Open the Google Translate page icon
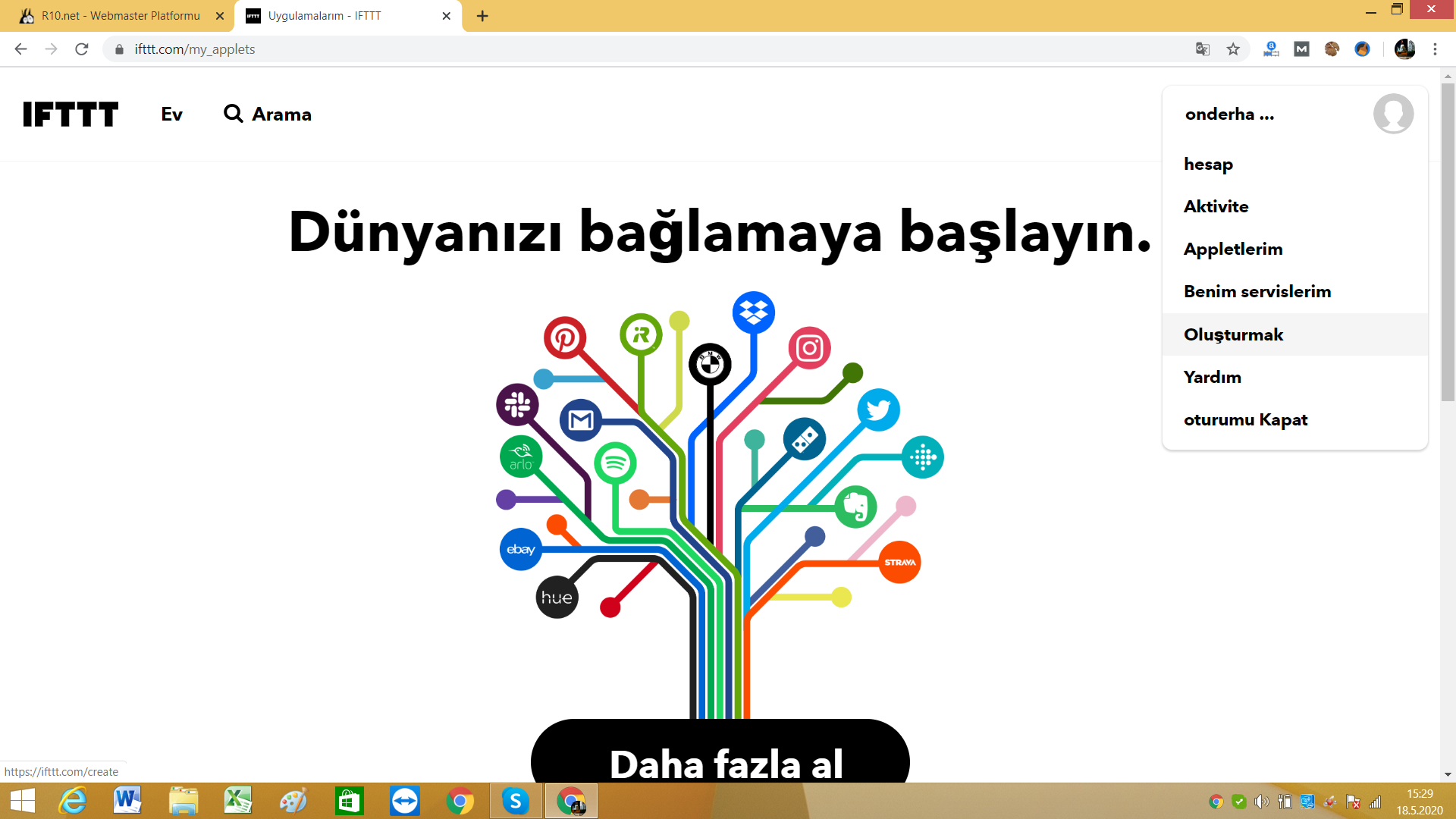 pyautogui.click(x=1203, y=49)
